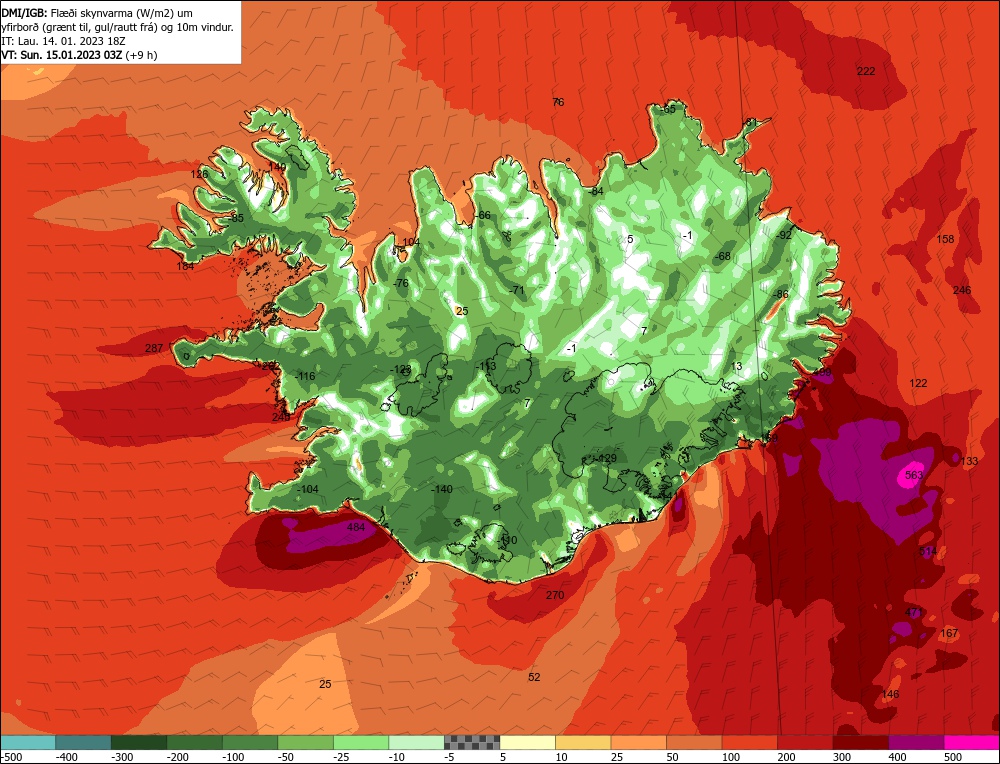Pick the dark red legend swatch between 300 and 400
The width and height of the screenshot is (1000, 764).
pyautogui.click(x=861, y=743)
